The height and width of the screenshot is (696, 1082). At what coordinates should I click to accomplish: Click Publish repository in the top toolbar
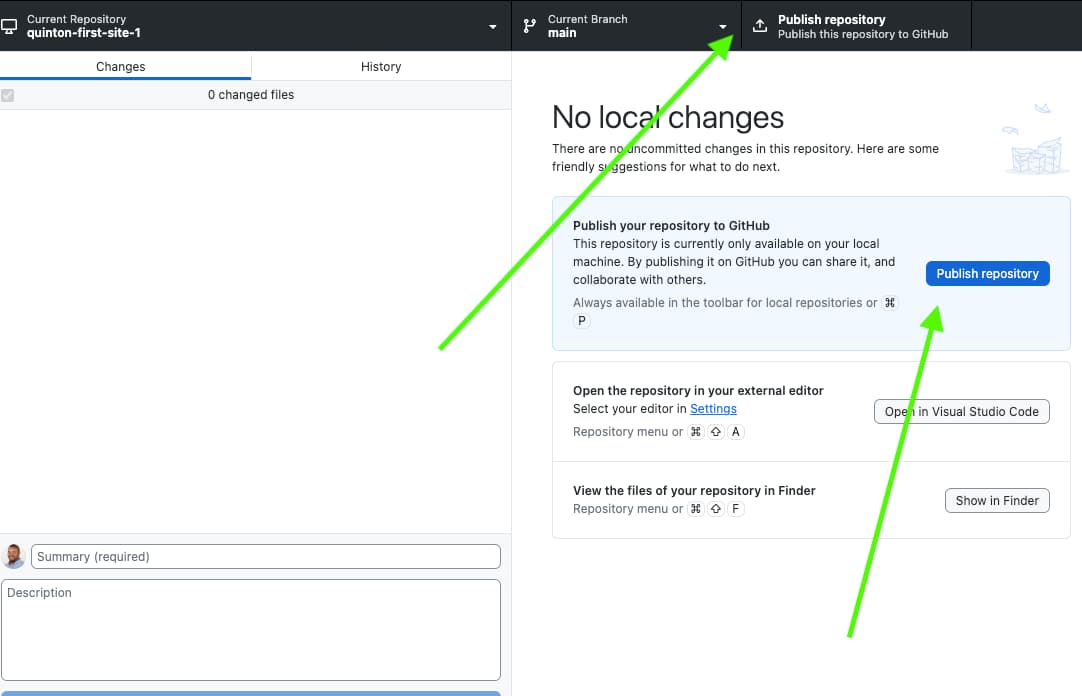coord(856,26)
